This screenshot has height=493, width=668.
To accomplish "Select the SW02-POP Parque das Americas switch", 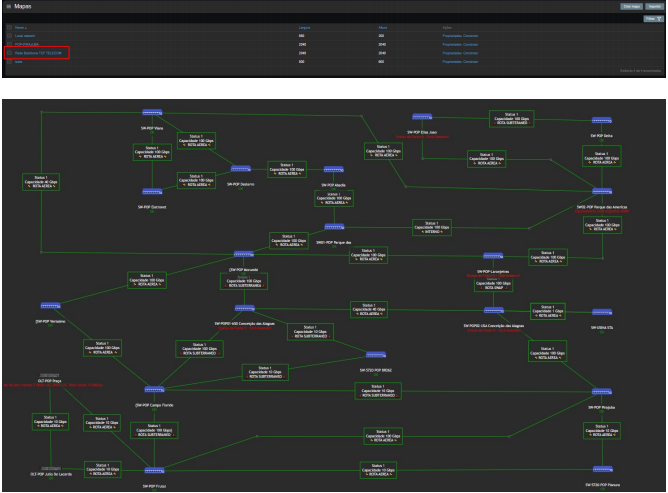I will [x=602, y=191].
